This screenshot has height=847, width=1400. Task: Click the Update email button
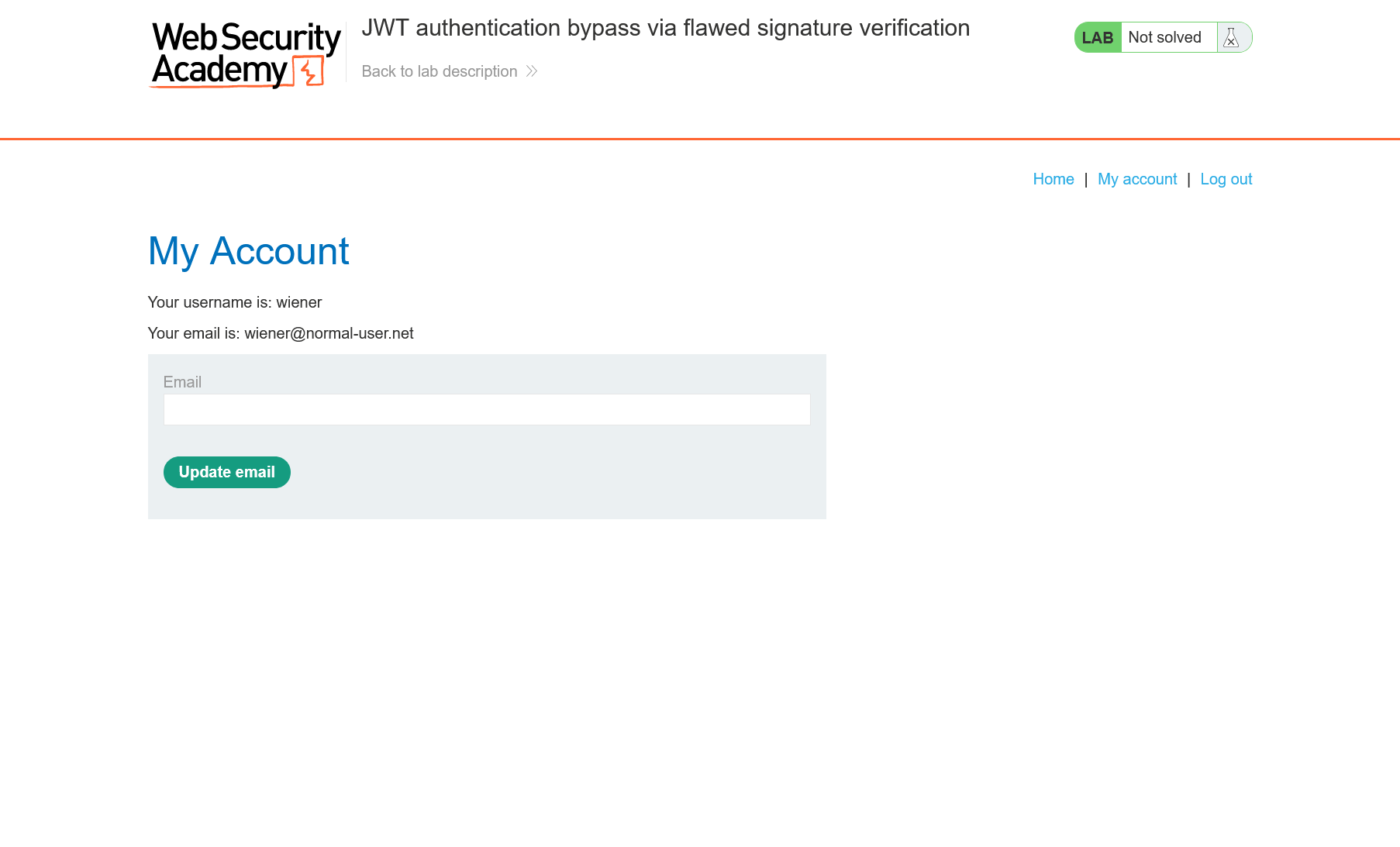point(227,472)
